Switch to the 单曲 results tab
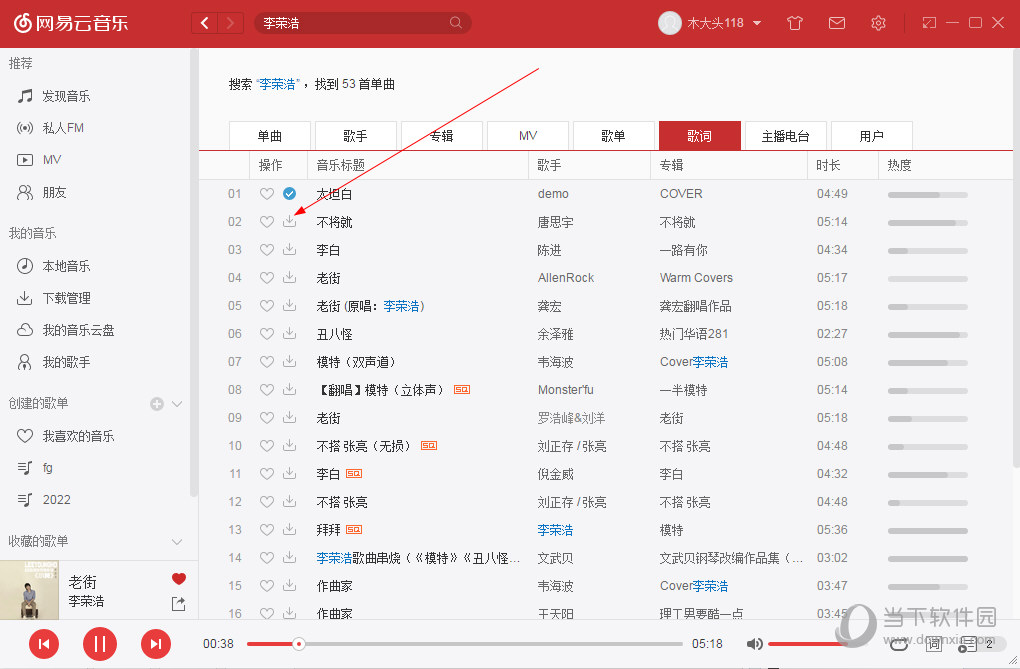This screenshot has width=1020, height=669. click(x=269, y=134)
